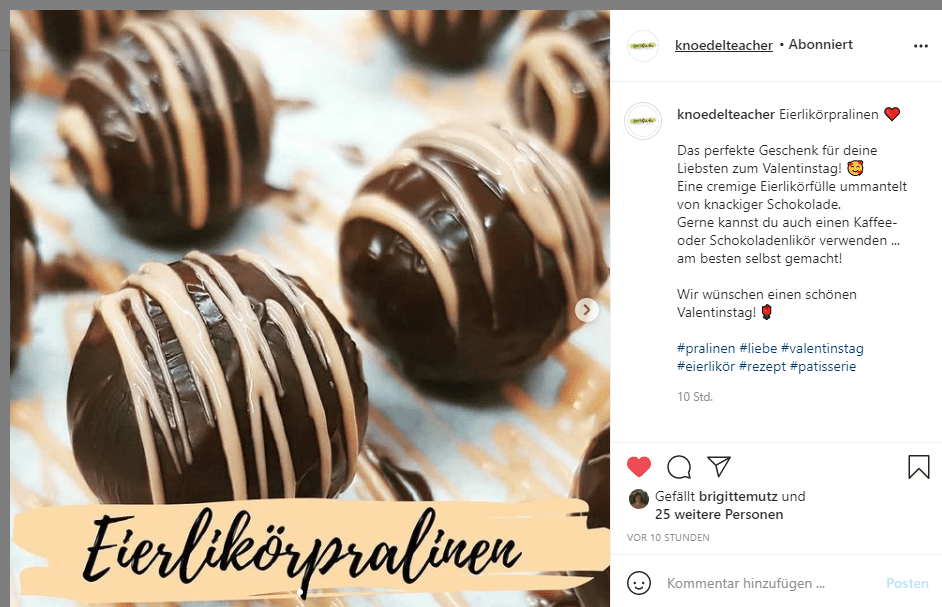Image resolution: width=942 pixels, height=607 pixels.
Task: Open brigittemutz avatar next to likes
Action: pos(639,499)
